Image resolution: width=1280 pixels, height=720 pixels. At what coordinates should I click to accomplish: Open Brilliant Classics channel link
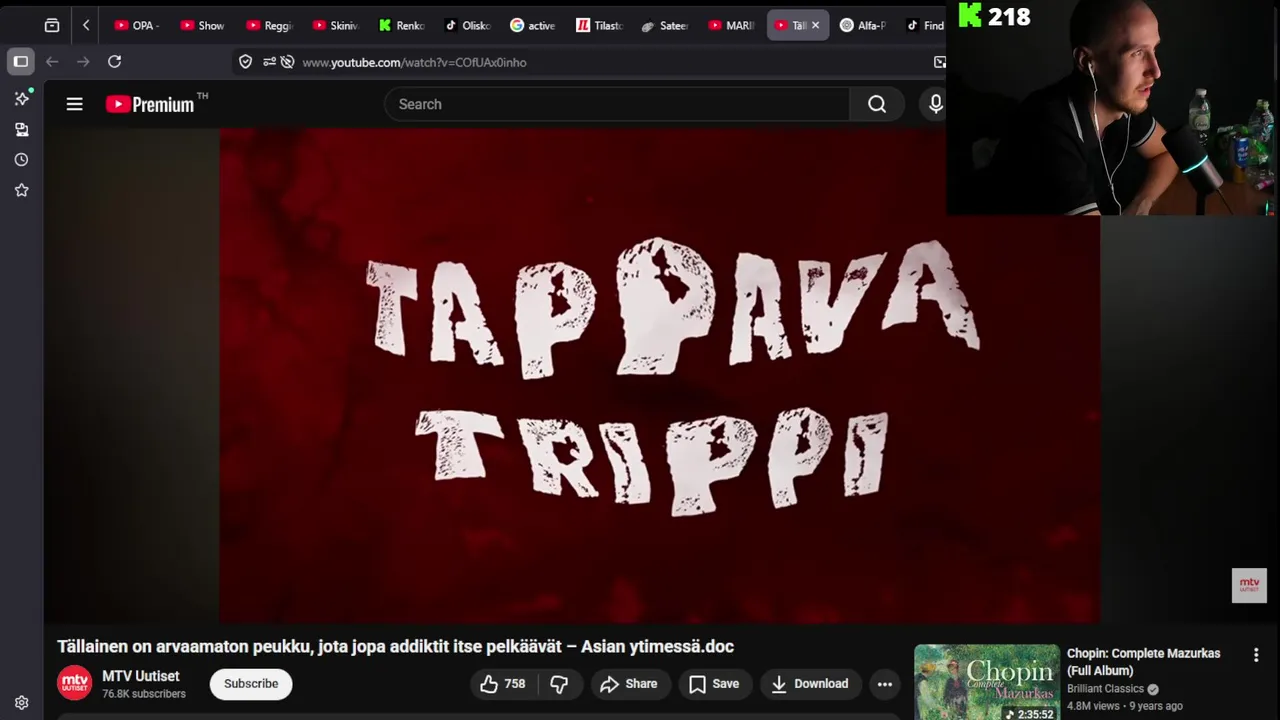[x=1105, y=689]
